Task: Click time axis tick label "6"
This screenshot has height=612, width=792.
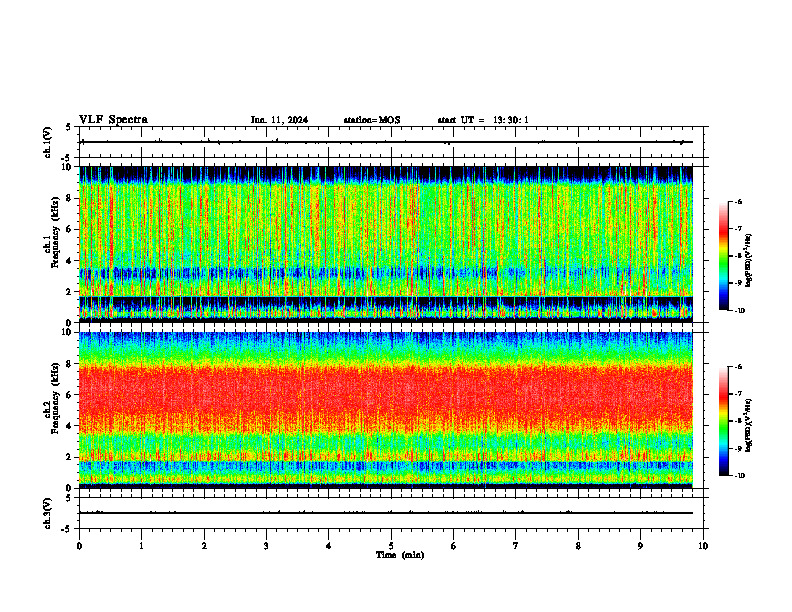Action: (x=454, y=546)
